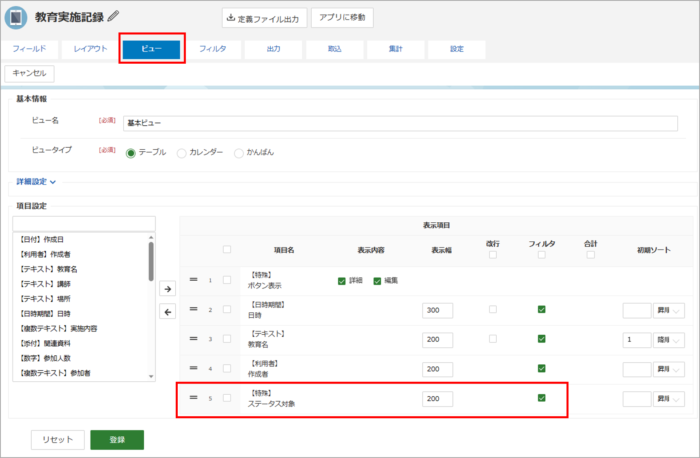The height and width of the screenshot is (458, 700).
Task: Click sort priority field for 教育名 row
Action: (637, 340)
